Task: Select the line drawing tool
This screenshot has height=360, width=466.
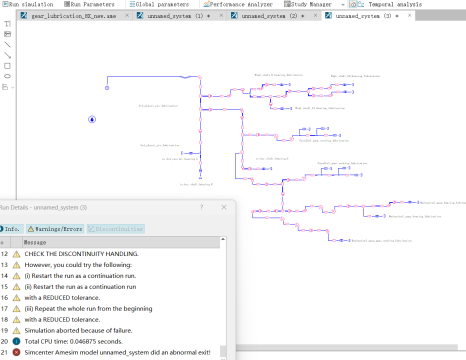Action: point(7,45)
